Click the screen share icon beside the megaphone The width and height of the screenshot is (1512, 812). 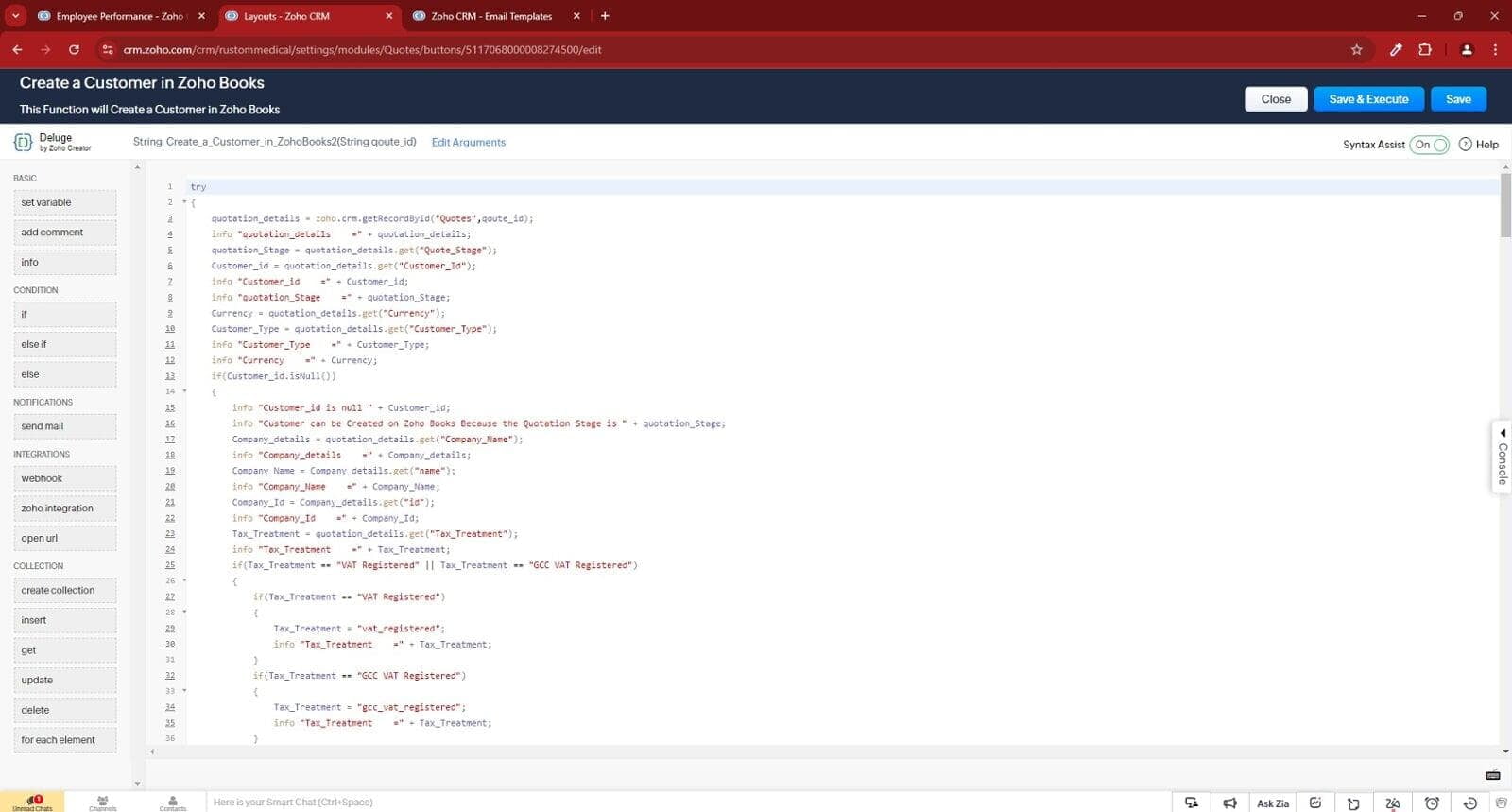coord(1192,803)
